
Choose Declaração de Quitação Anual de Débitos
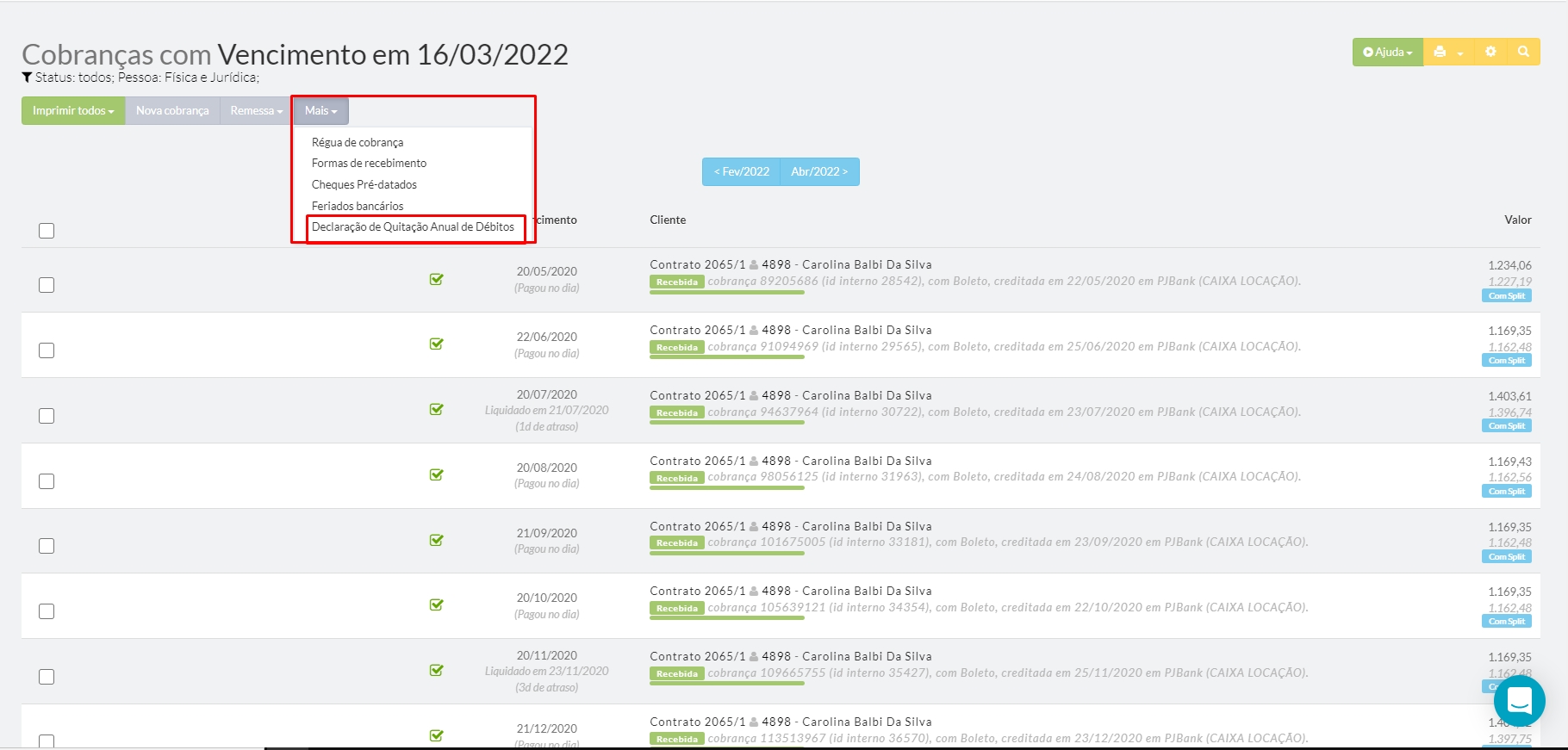pyautogui.click(x=413, y=227)
